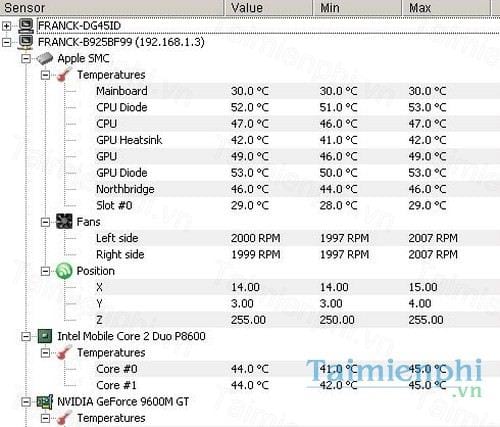Click CPU Diode max value 53.0 °C

point(427,107)
